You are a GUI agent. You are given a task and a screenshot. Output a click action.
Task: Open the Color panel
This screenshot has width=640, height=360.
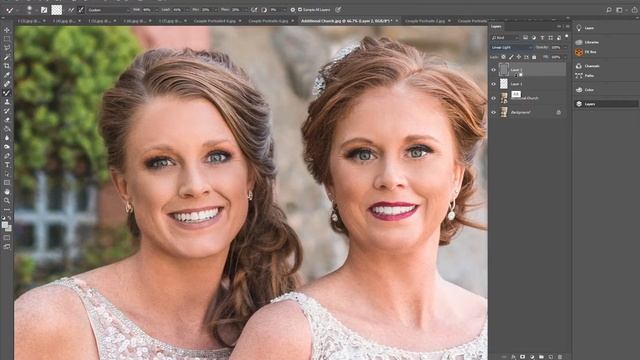[584, 90]
